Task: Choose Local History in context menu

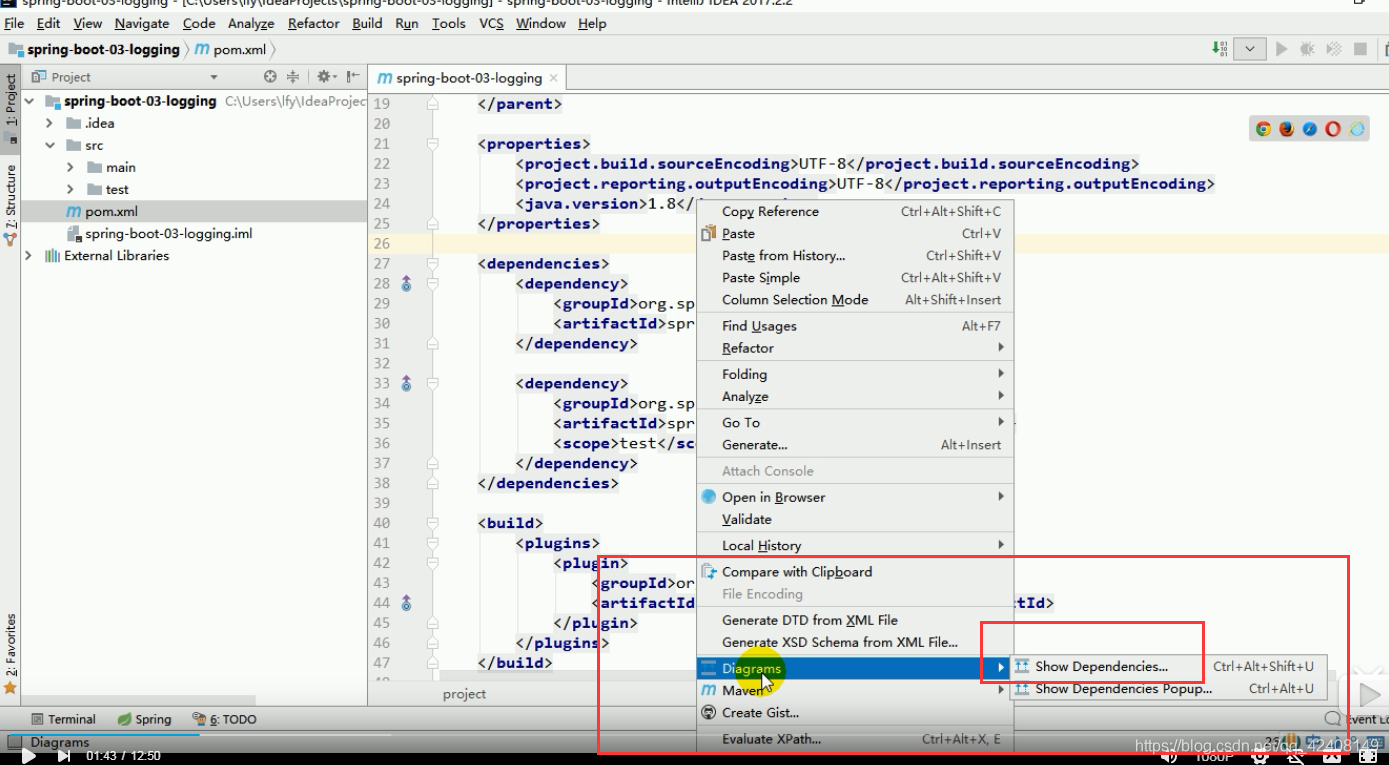Action: (855, 545)
